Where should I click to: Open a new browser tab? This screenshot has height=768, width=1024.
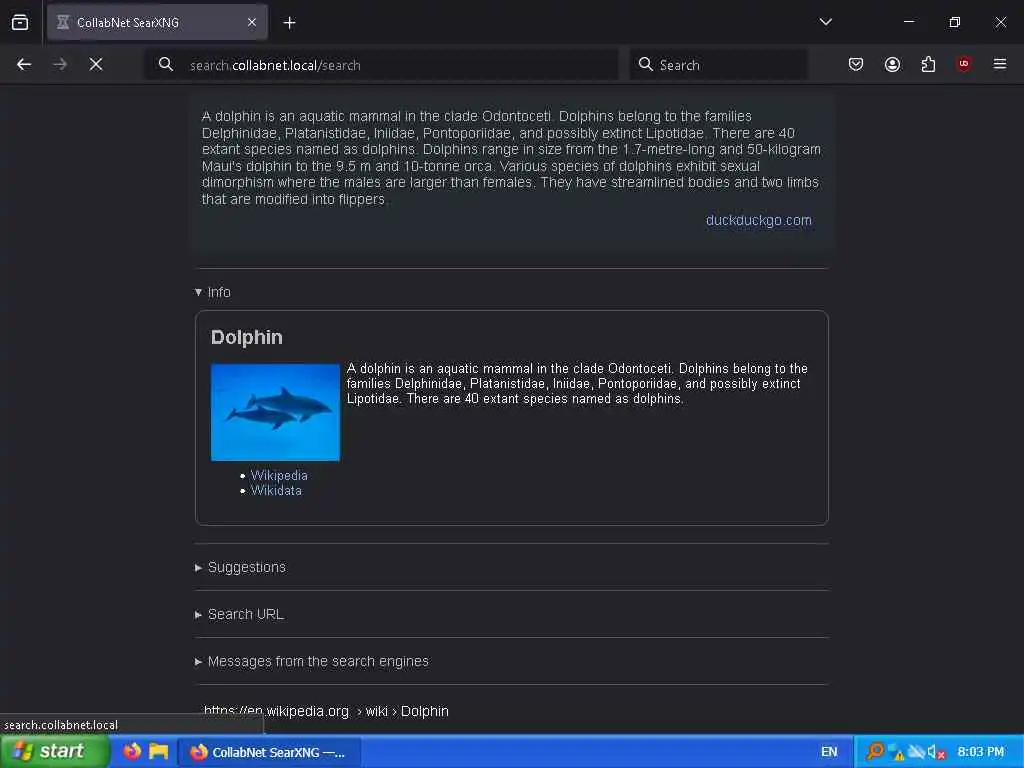[289, 23]
